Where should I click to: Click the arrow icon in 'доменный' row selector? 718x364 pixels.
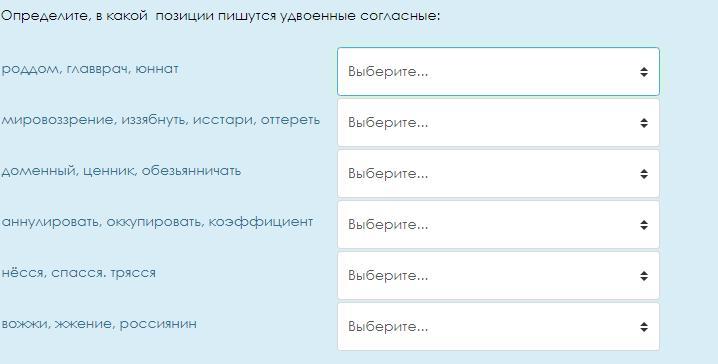[x=644, y=174]
